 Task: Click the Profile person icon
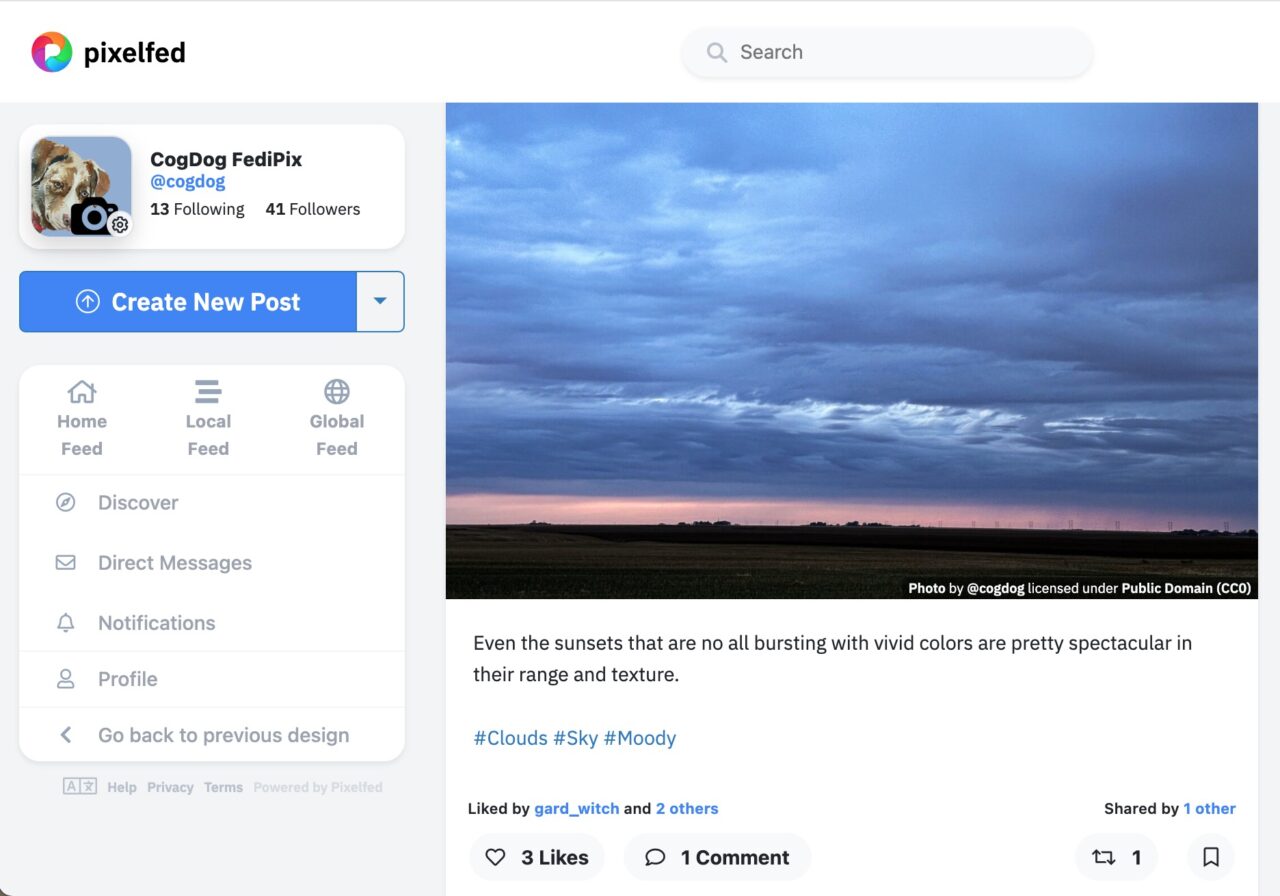[65, 679]
